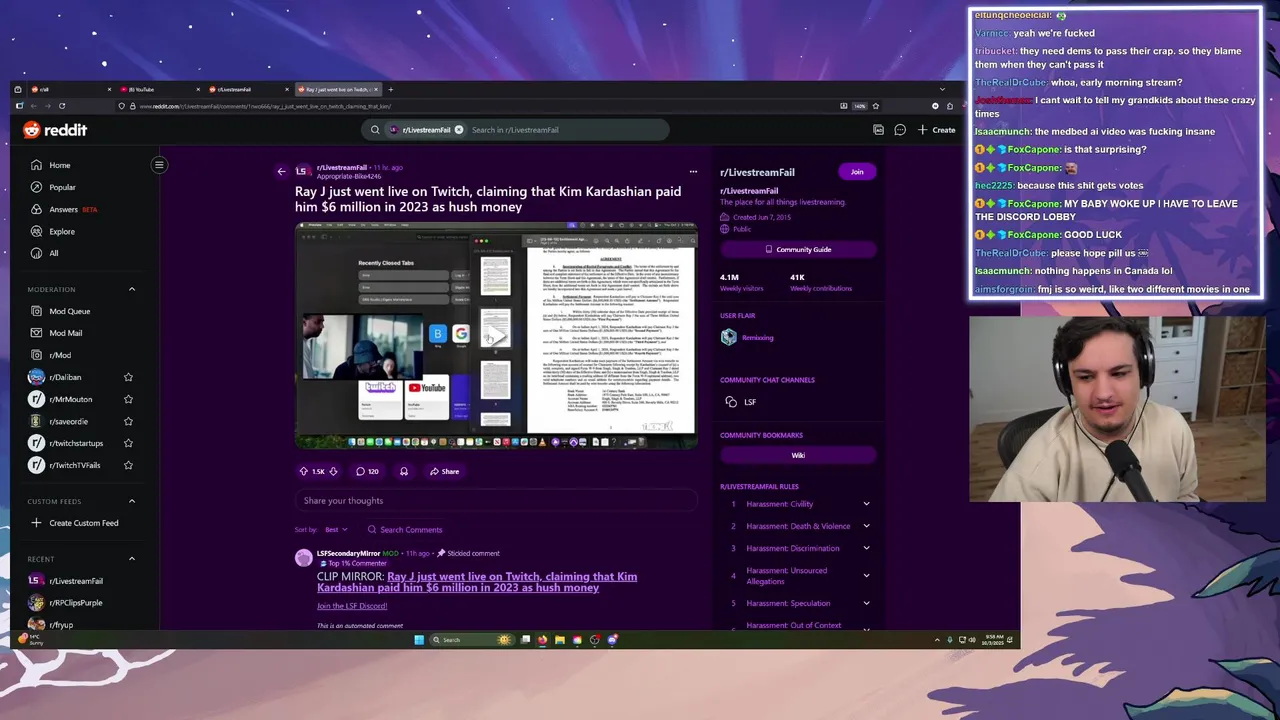The image size is (1280, 720).
Task: Open All feed in sidebar
Action: point(45,253)
